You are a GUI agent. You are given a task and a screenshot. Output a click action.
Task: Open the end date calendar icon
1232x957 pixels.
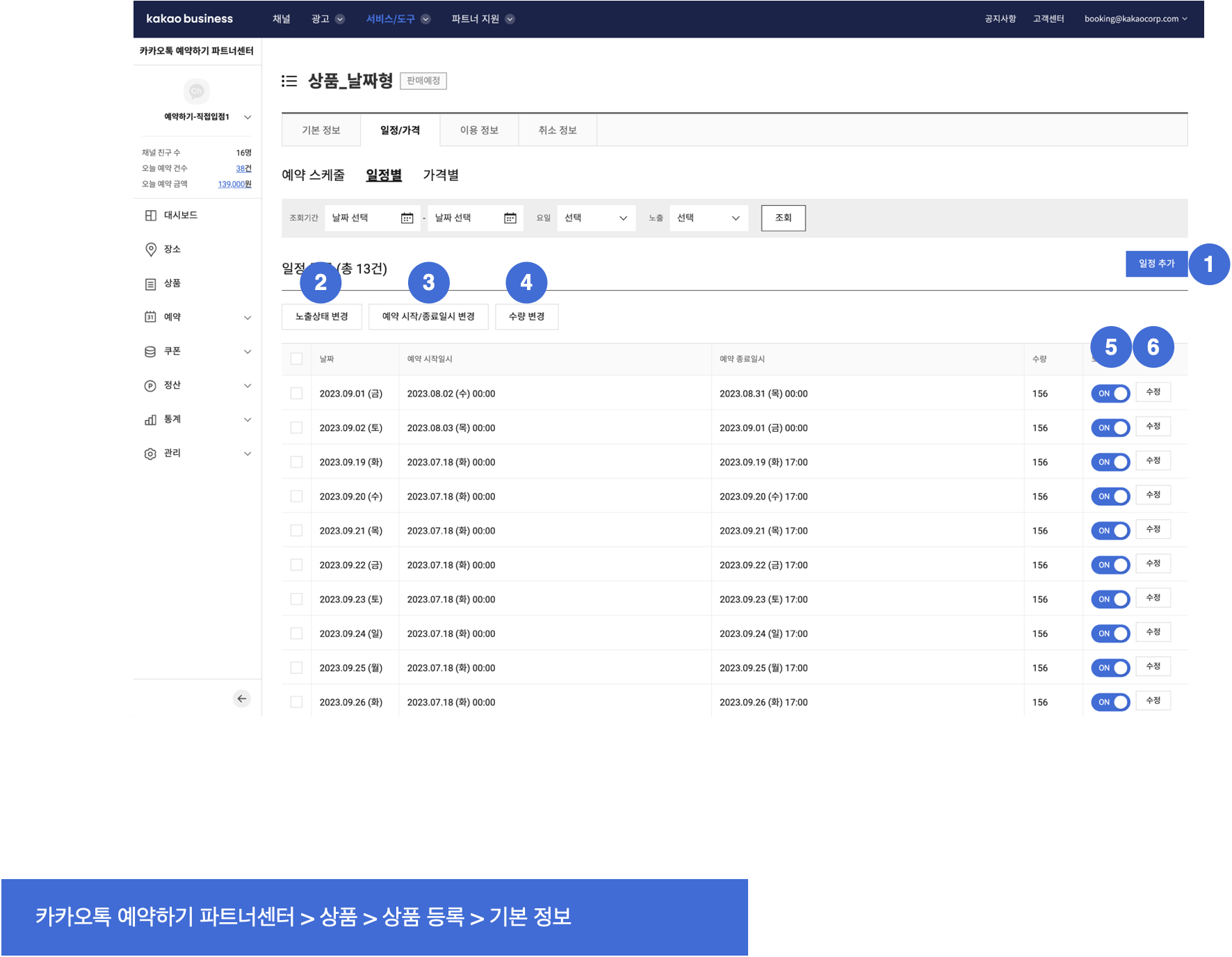point(510,218)
